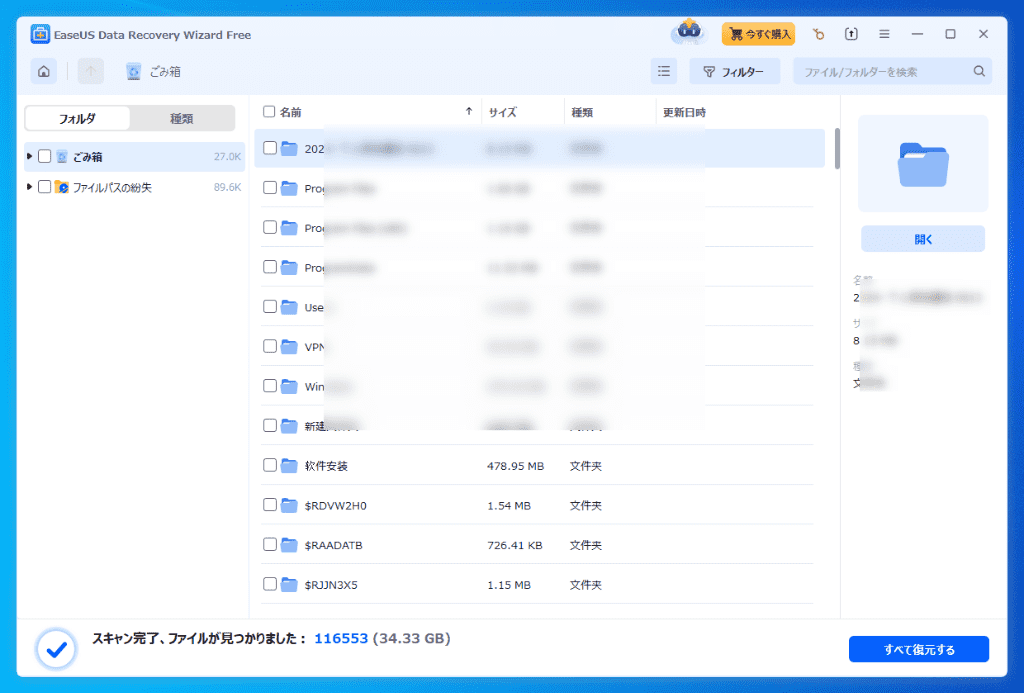Click the sort arrow in 名前 column
This screenshot has height=693, width=1024.
coord(468,112)
